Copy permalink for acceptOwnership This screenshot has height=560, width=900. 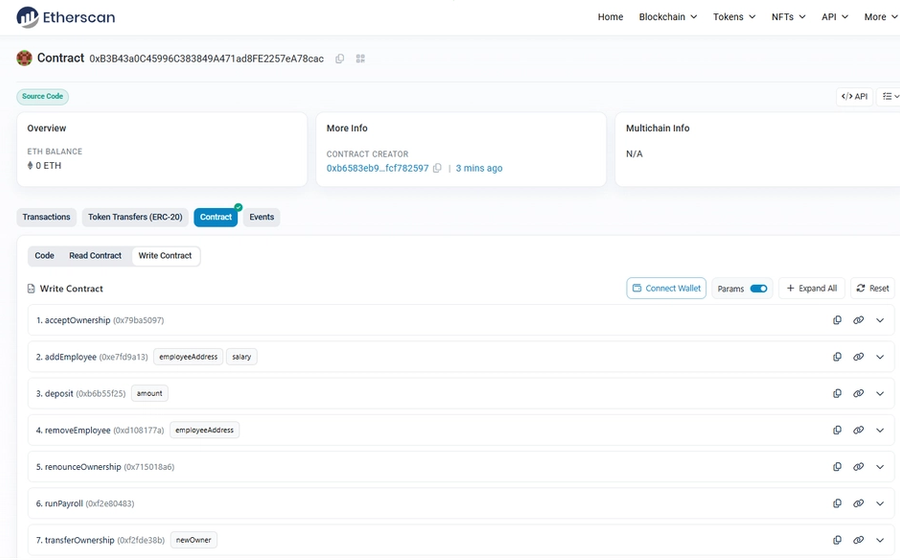859,320
